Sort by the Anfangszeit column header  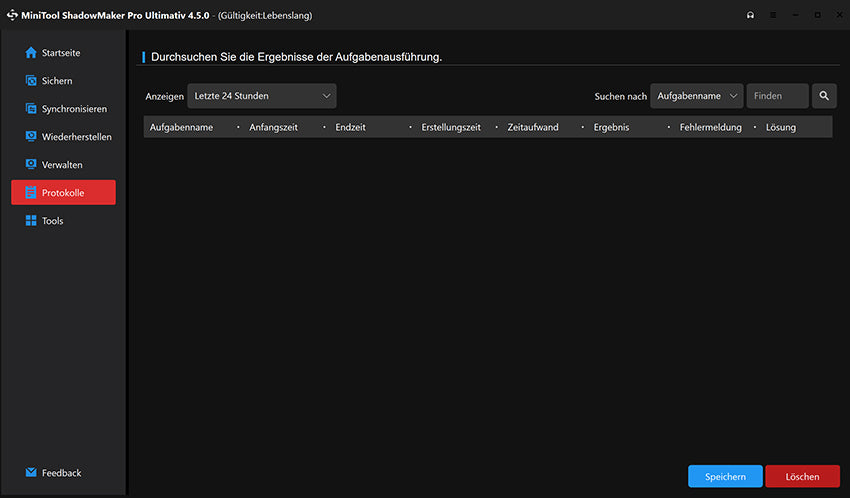pyautogui.click(x=273, y=127)
